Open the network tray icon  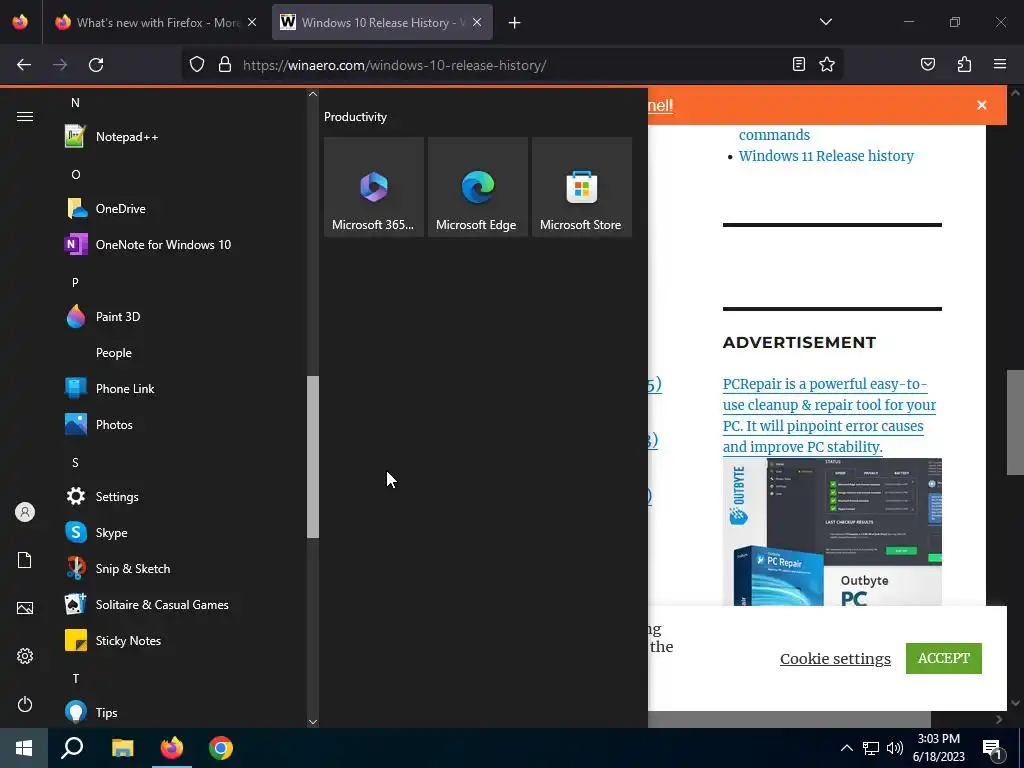[x=871, y=748]
